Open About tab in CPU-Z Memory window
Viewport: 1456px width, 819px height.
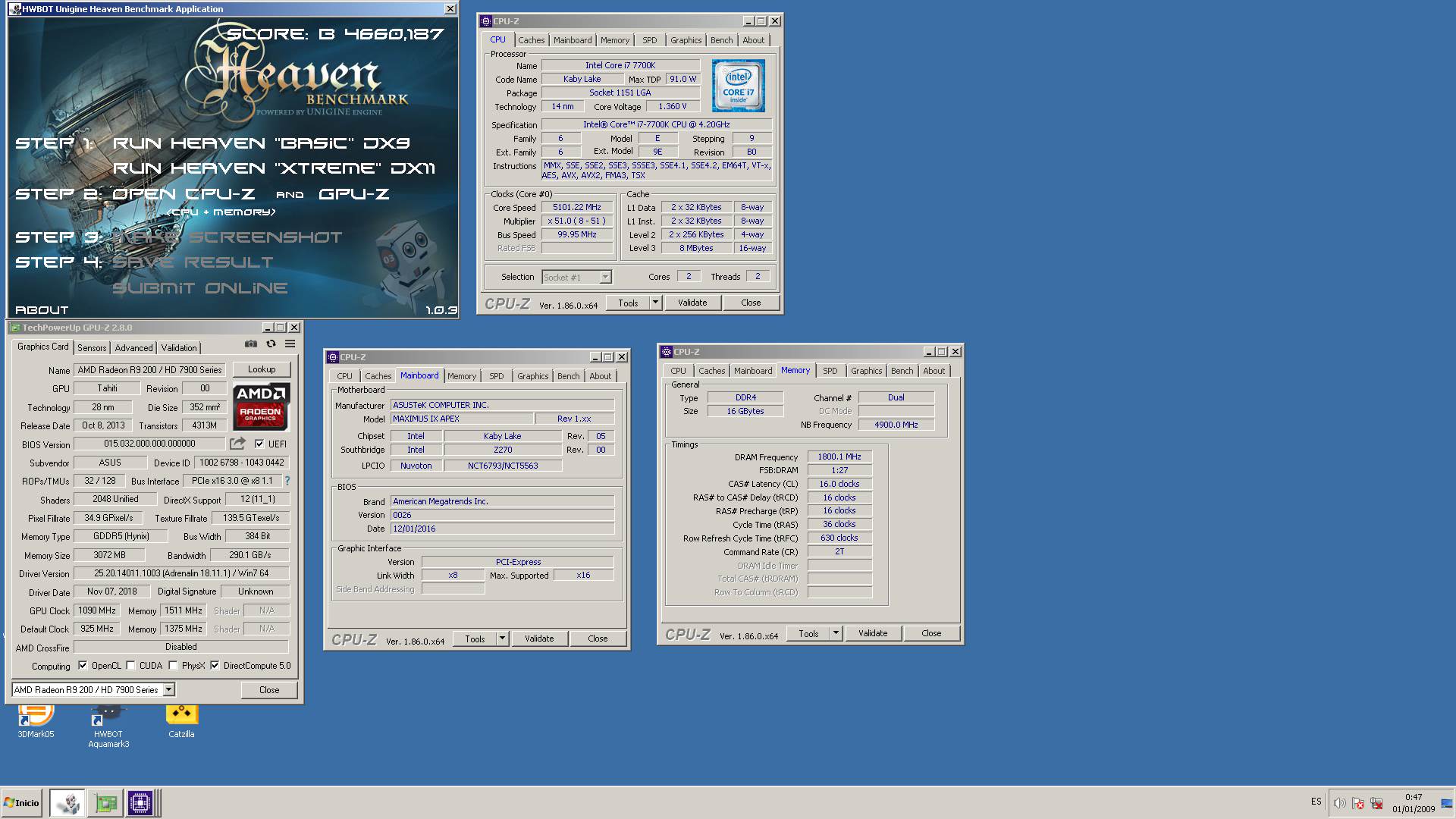[x=934, y=371]
